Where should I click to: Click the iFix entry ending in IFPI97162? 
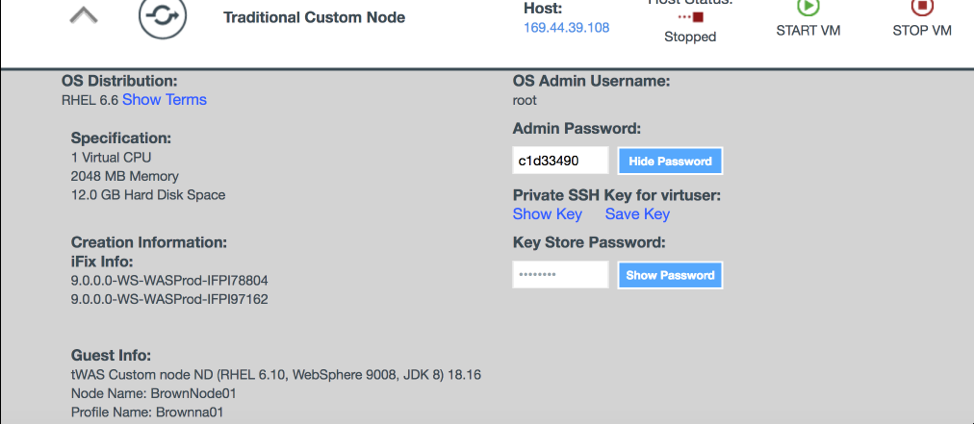(x=169, y=298)
